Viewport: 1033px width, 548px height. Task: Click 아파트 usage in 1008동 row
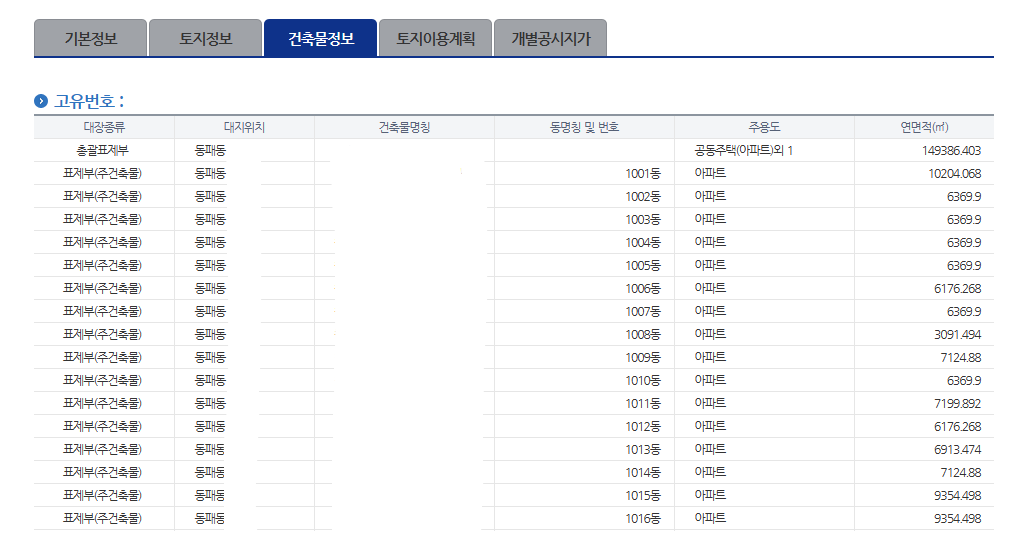tap(710, 335)
